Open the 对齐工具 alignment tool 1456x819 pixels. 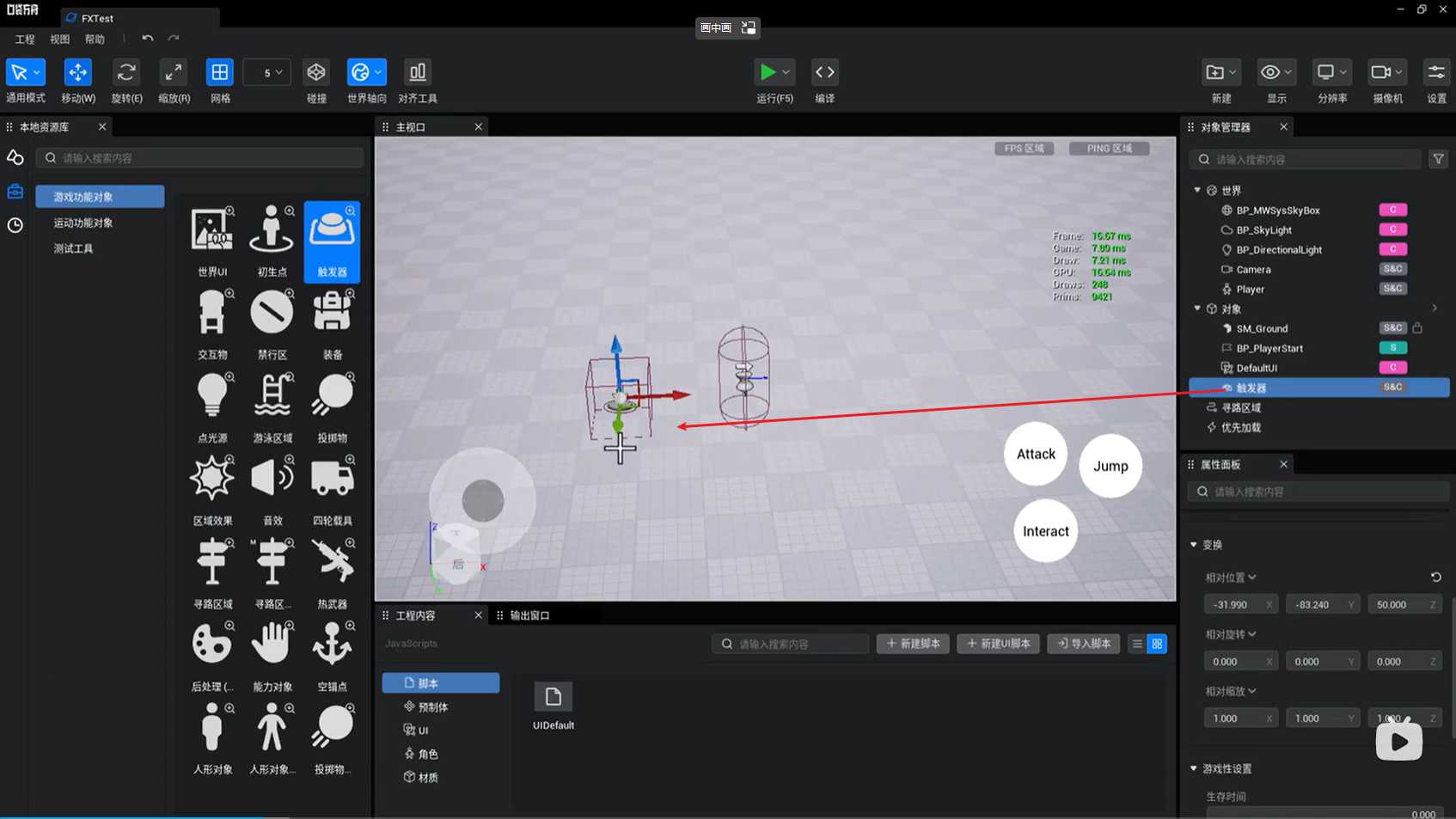point(418,73)
